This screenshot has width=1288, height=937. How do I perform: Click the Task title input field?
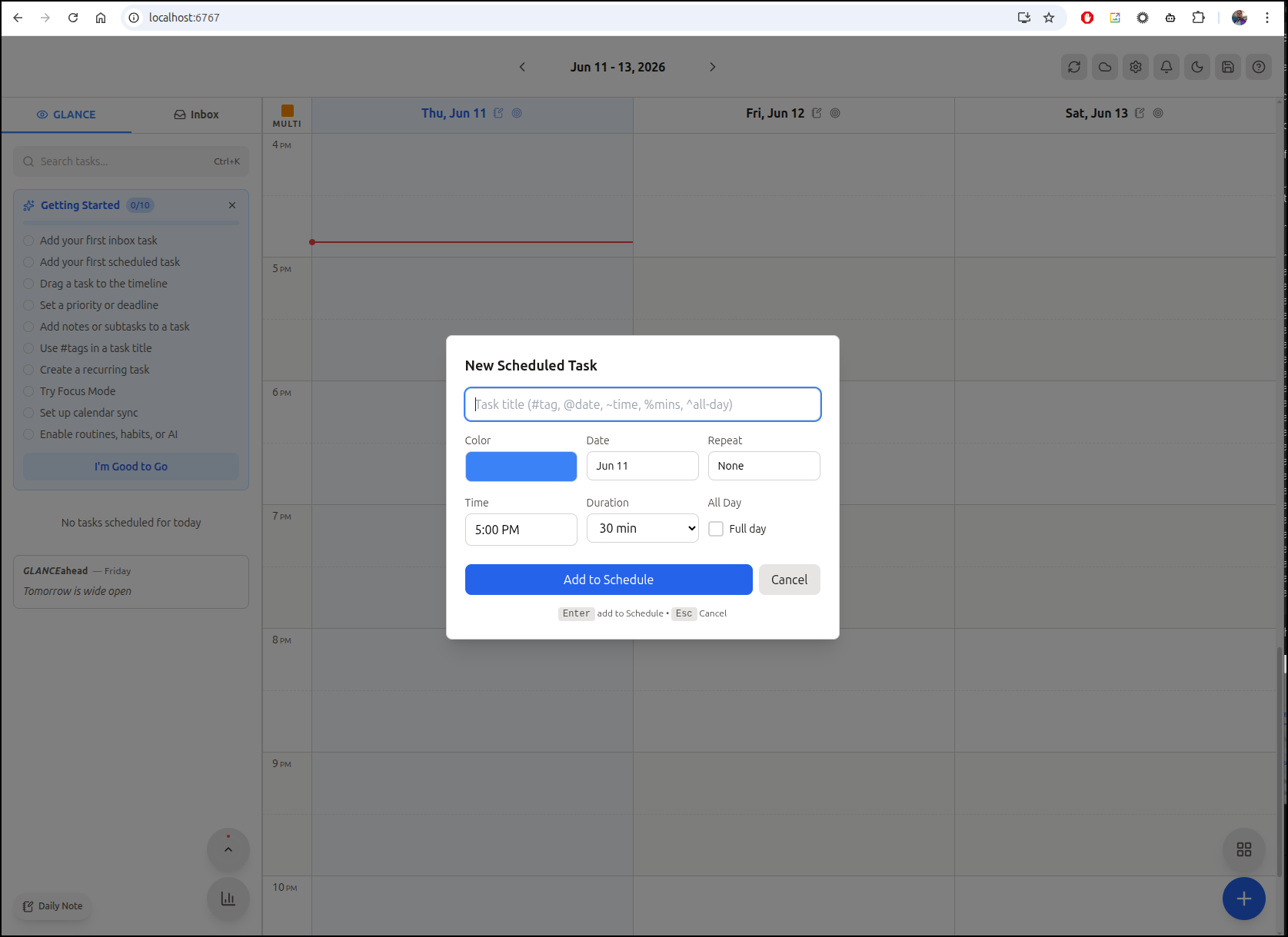(643, 404)
